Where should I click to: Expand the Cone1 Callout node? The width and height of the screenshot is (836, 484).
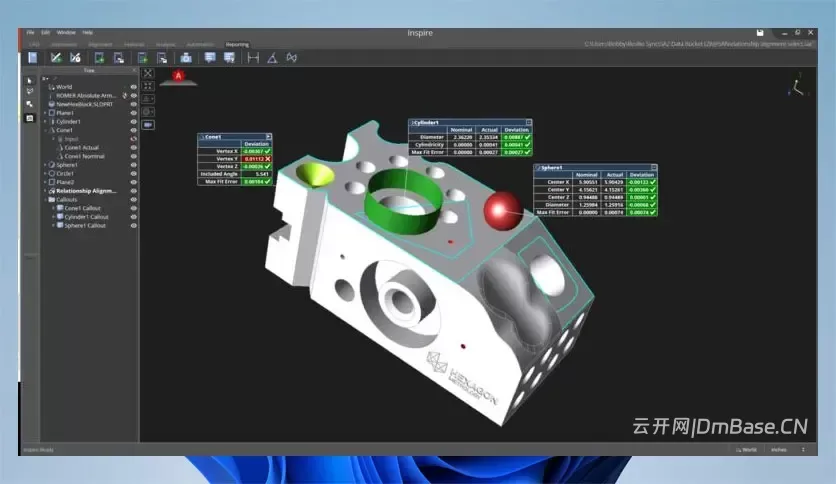click(x=53, y=208)
